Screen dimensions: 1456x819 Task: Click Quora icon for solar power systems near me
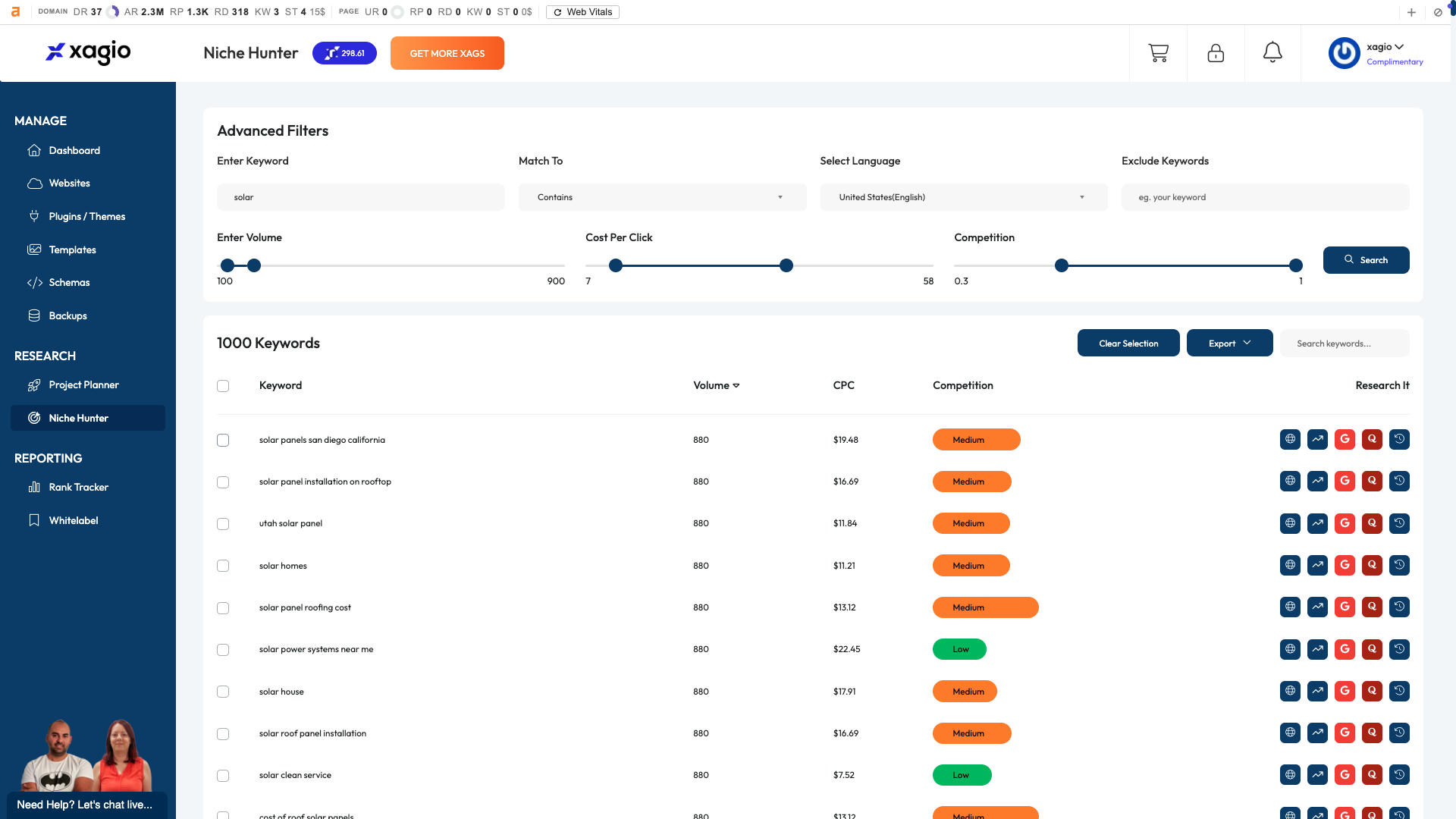click(x=1372, y=649)
